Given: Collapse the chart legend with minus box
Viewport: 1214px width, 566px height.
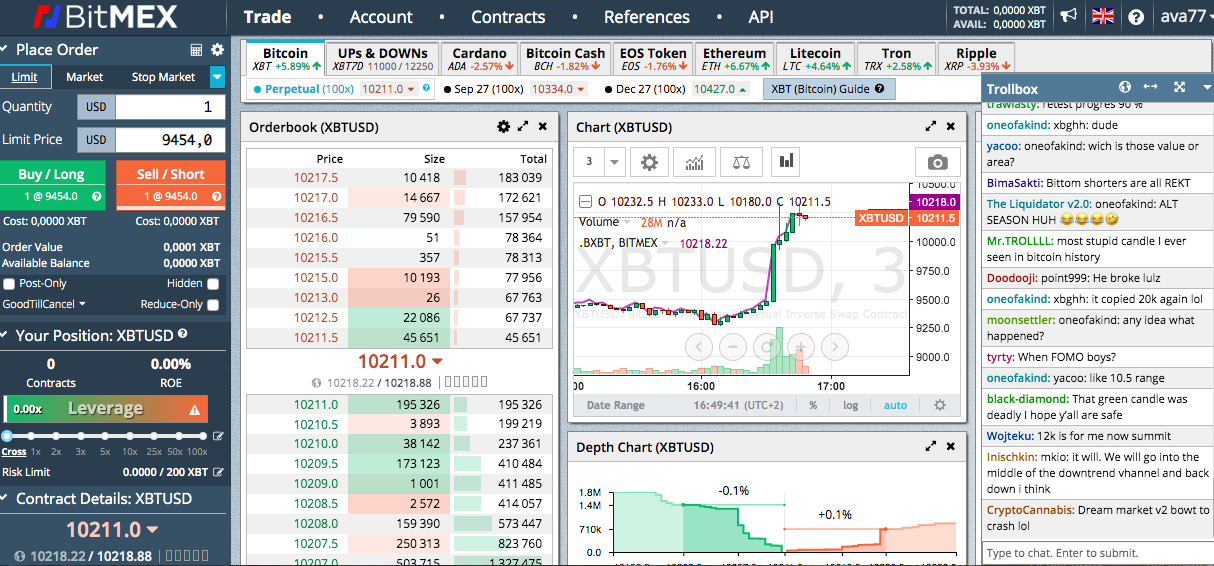Looking at the screenshot, I should 586,201.
